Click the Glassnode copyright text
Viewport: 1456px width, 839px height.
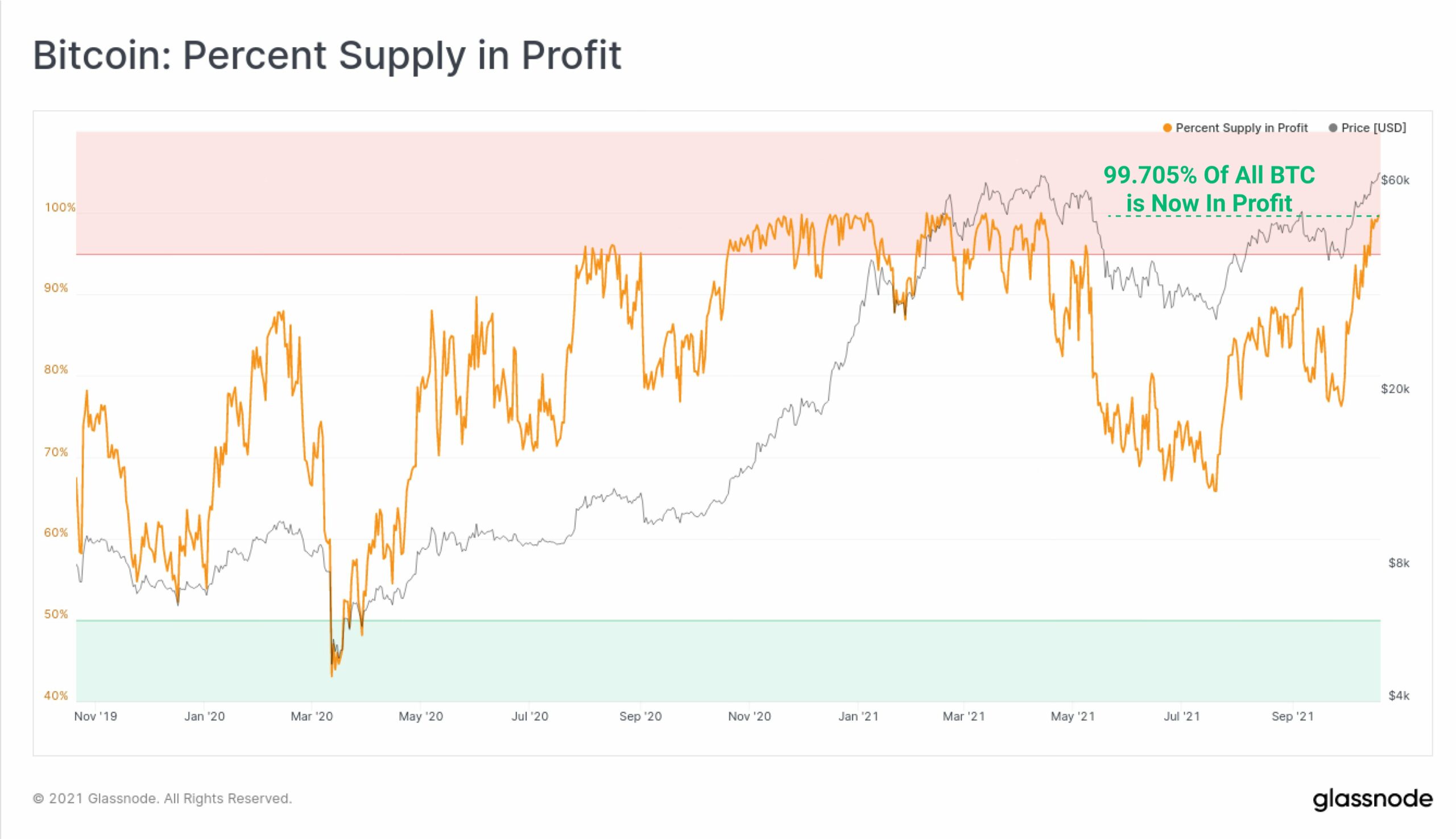163,799
